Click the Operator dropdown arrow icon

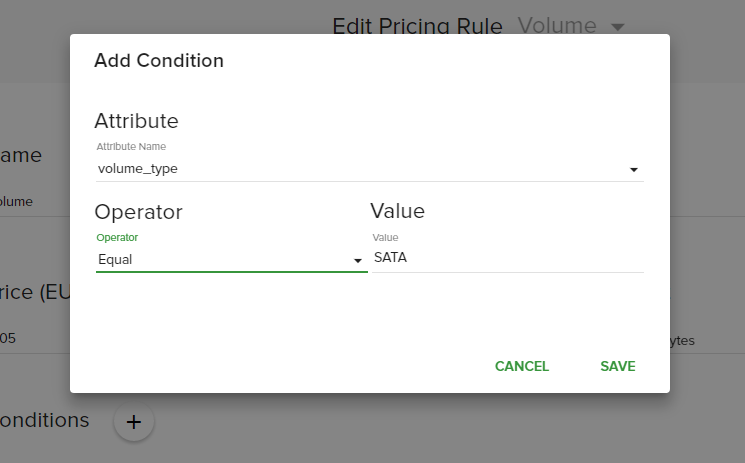[x=358, y=260]
